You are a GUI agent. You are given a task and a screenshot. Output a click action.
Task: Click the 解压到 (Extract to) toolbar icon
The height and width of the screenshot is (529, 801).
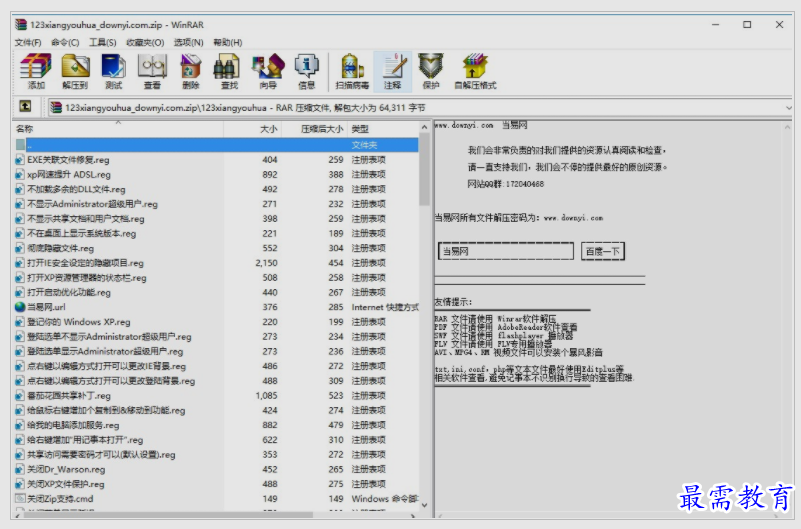pyautogui.click(x=75, y=71)
